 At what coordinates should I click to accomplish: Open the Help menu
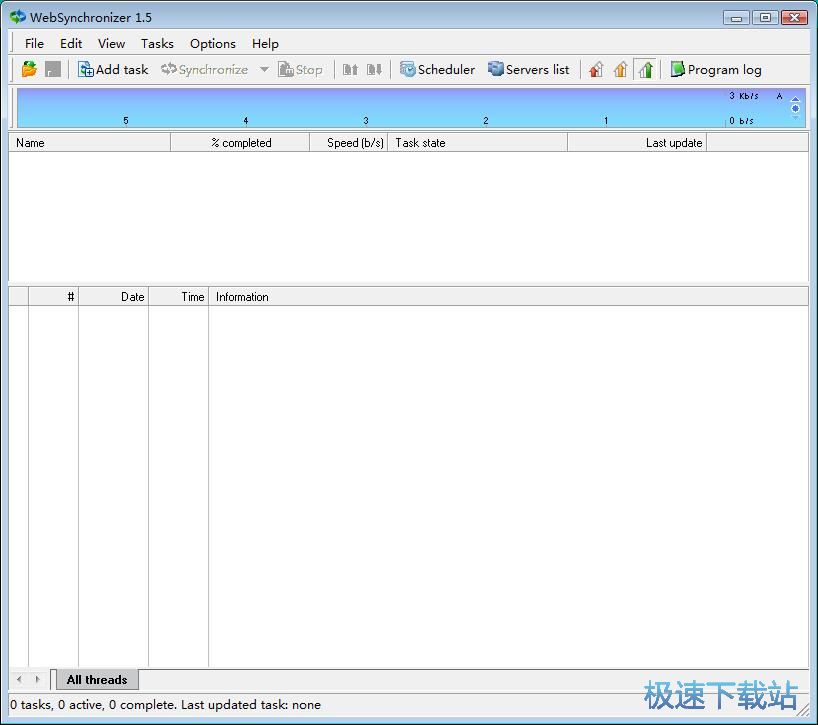(265, 44)
